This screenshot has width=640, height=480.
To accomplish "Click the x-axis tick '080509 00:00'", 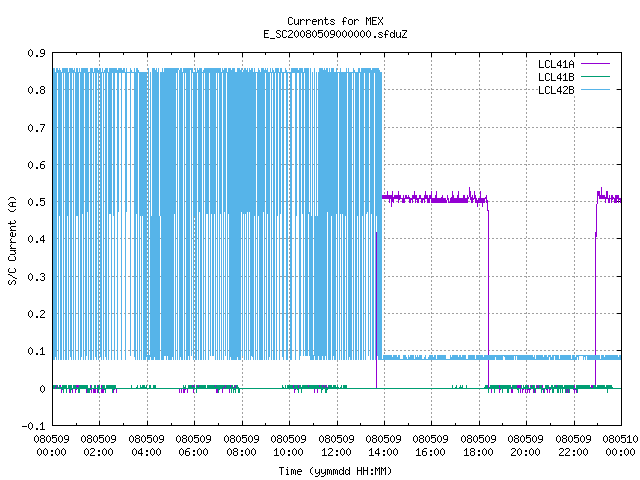I will [x=51, y=445].
